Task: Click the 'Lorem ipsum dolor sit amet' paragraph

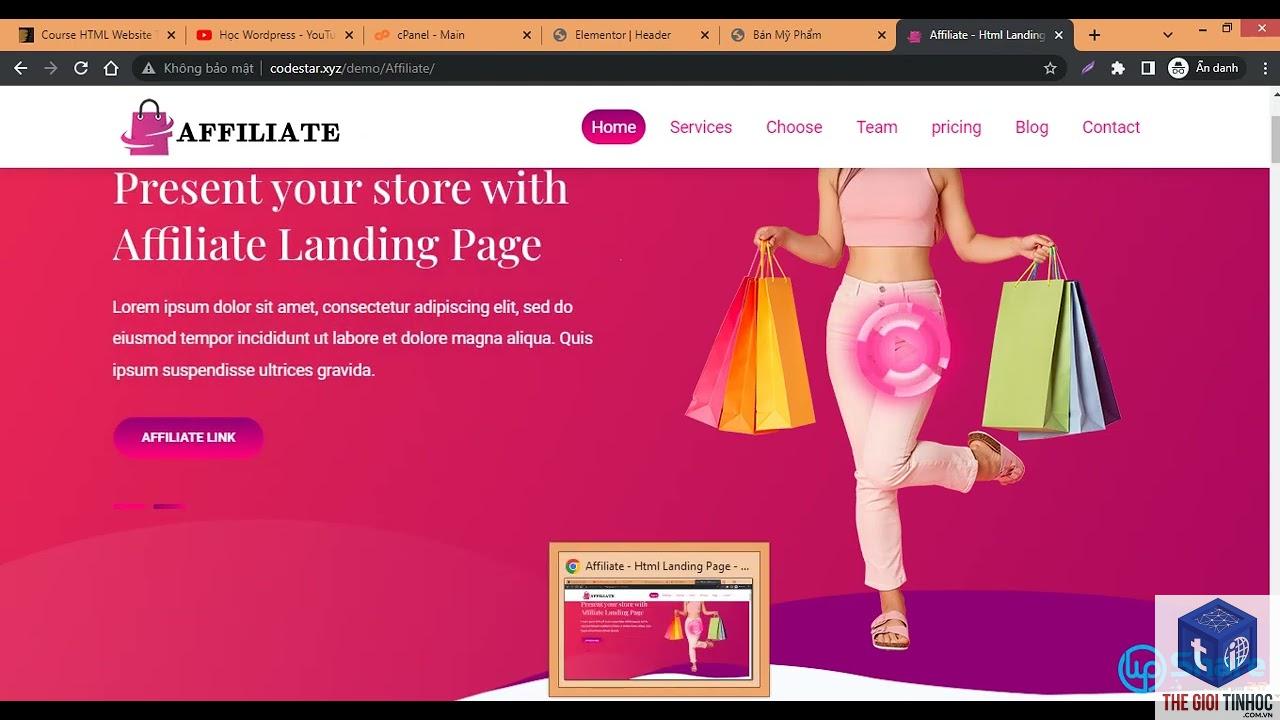Action: coord(352,338)
